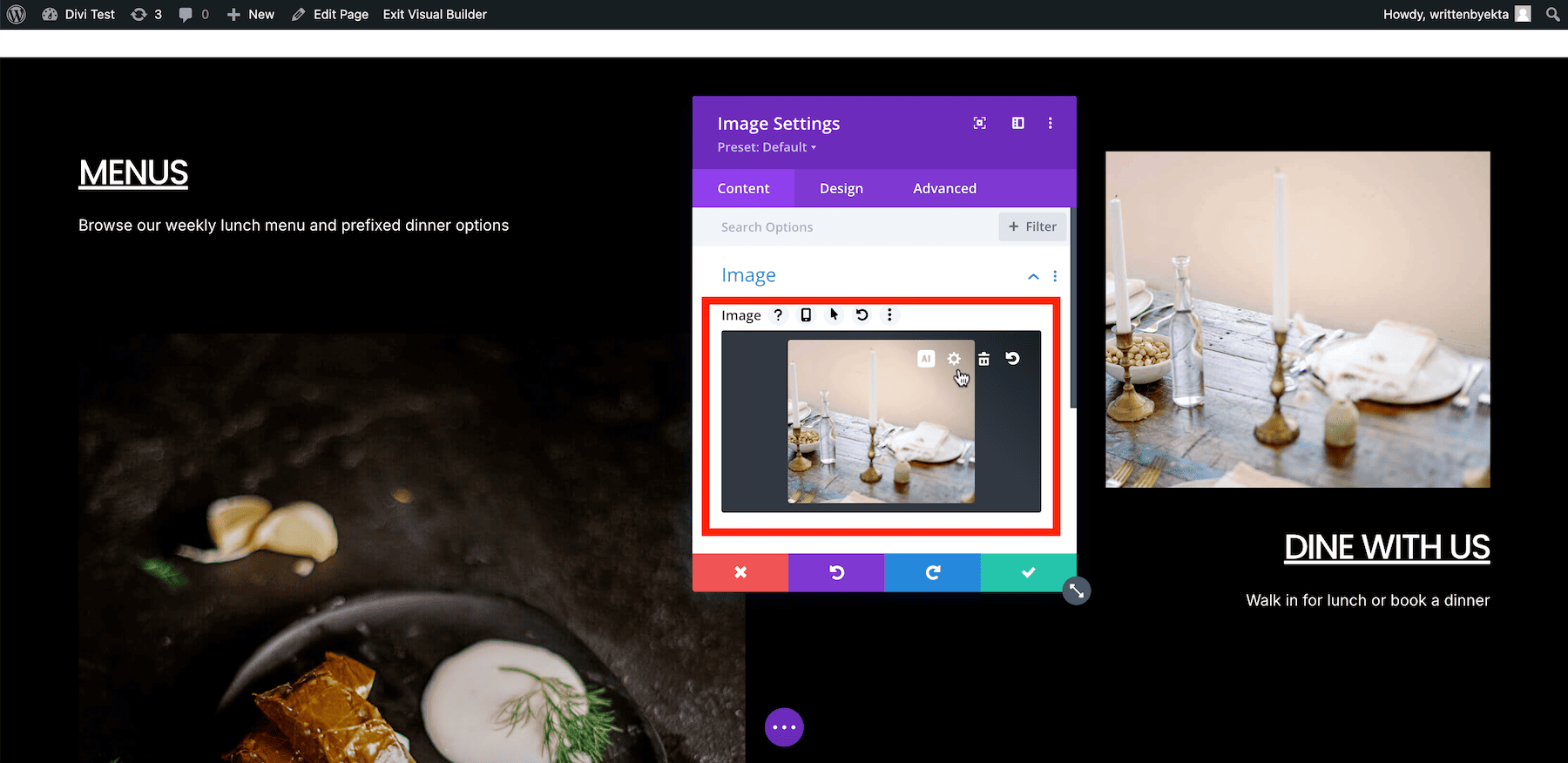Snap Image Settings modal to sidebar icon
The width and height of the screenshot is (1568, 763).
(1017, 123)
